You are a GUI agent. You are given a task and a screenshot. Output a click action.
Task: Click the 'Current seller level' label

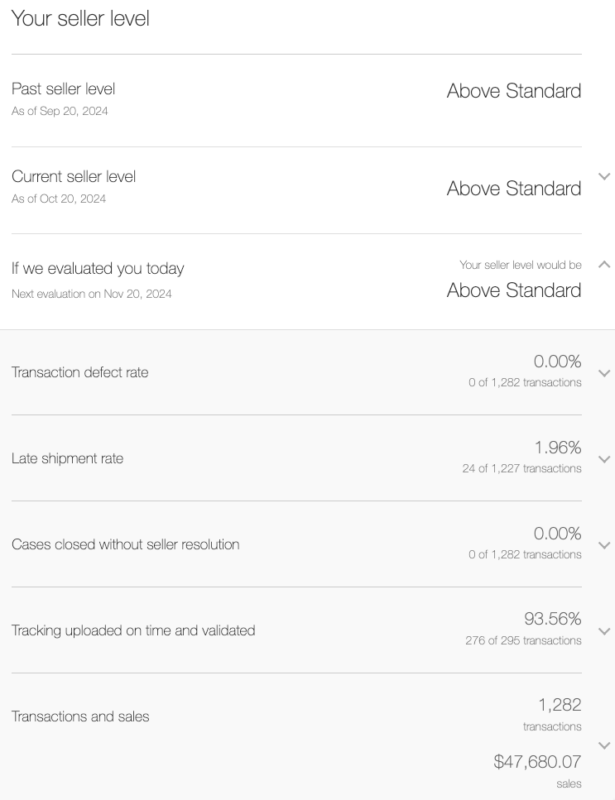(73, 177)
